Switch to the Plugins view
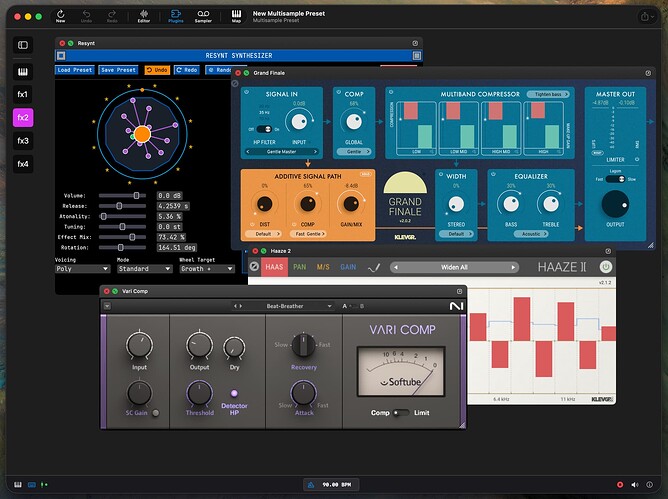This screenshot has width=668, height=499. click(x=176, y=16)
